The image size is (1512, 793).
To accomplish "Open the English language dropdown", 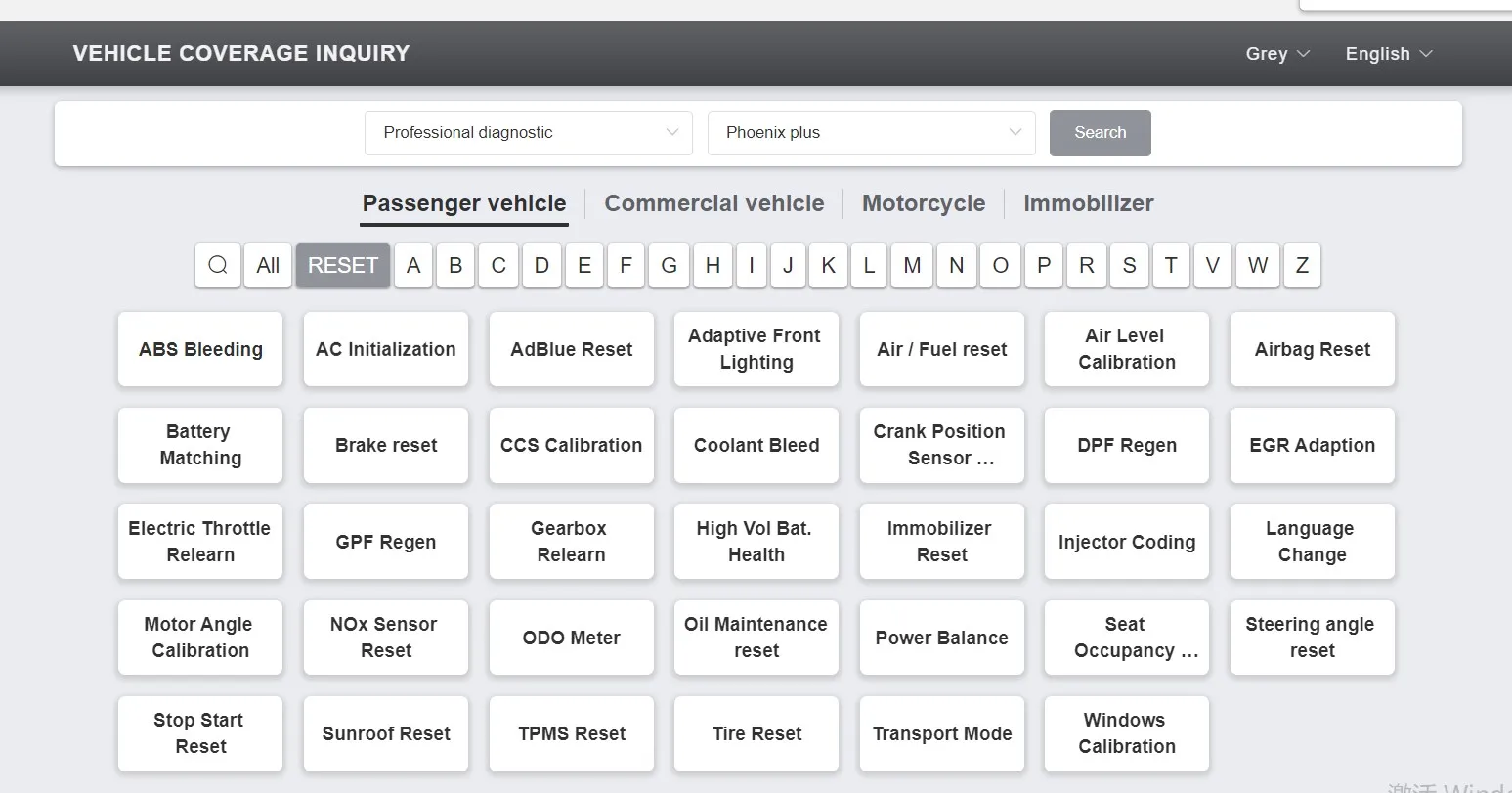I will pos(1389,54).
